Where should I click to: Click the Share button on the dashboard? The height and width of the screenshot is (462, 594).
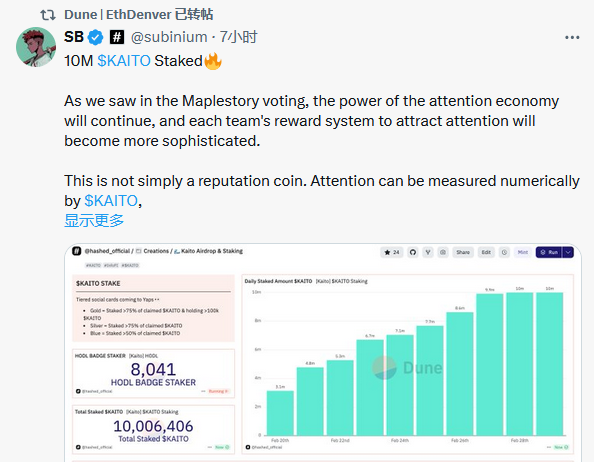(x=463, y=252)
